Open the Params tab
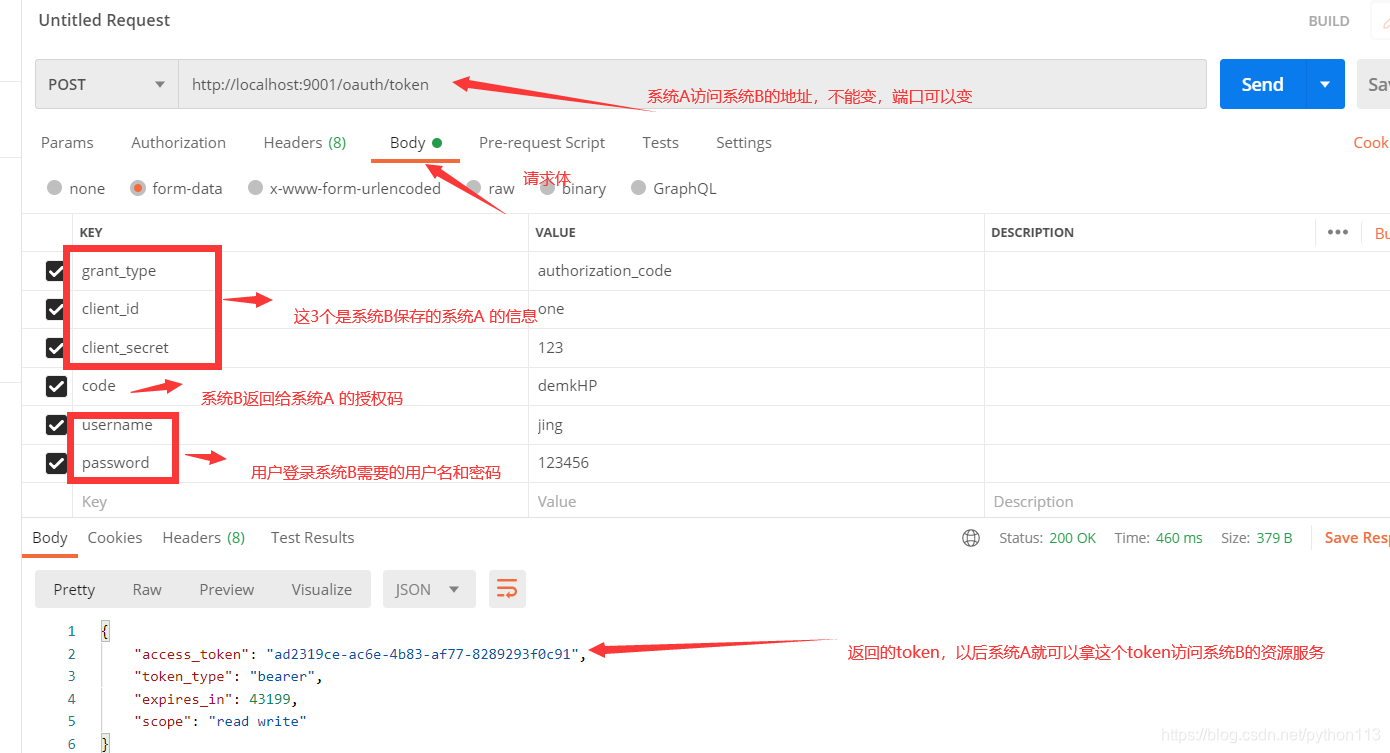Screen dimensions: 1390x753 pyautogui.click(x=67, y=143)
